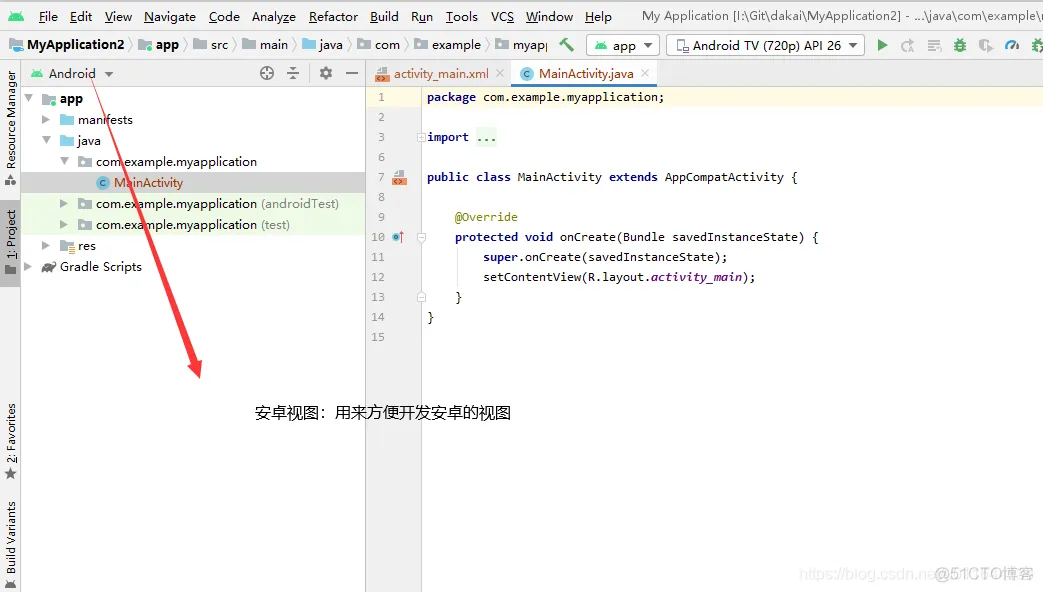This screenshot has width=1043, height=592.
Task: Click the locate target crosshair icon
Action: point(267,73)
